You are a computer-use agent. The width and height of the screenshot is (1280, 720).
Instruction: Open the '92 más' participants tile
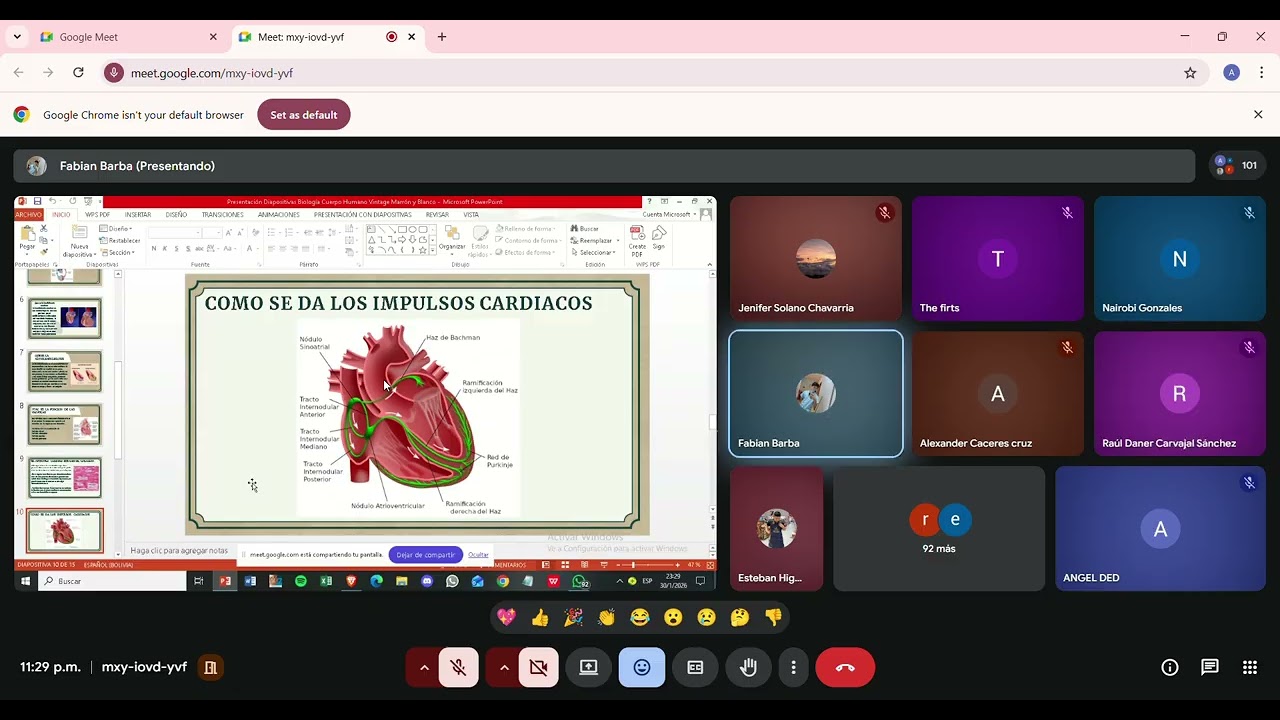point(939,529)
